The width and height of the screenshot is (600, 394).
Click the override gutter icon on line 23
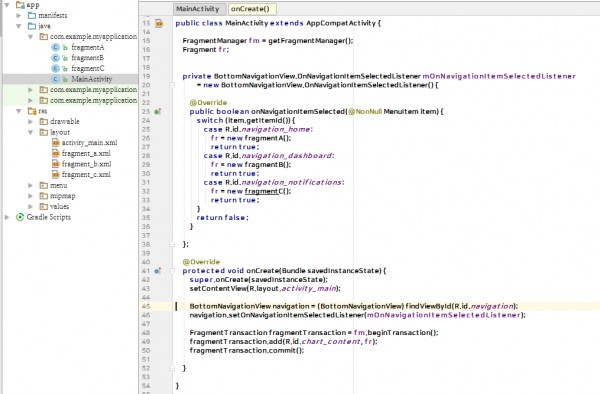pyautogui.click(x=158, y=112)
